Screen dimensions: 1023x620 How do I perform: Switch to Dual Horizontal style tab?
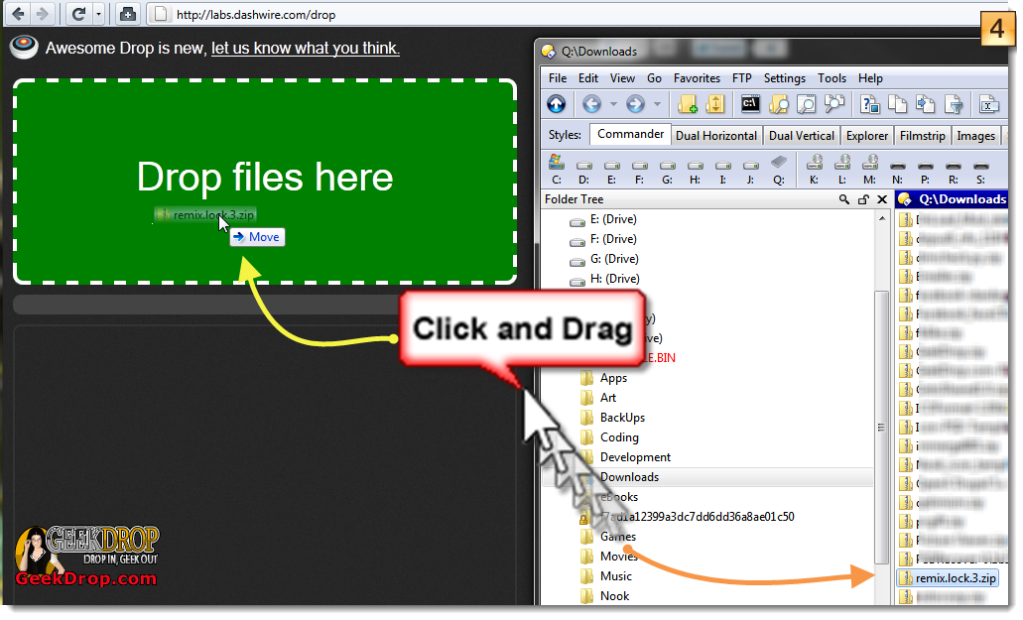click(716, 136)
